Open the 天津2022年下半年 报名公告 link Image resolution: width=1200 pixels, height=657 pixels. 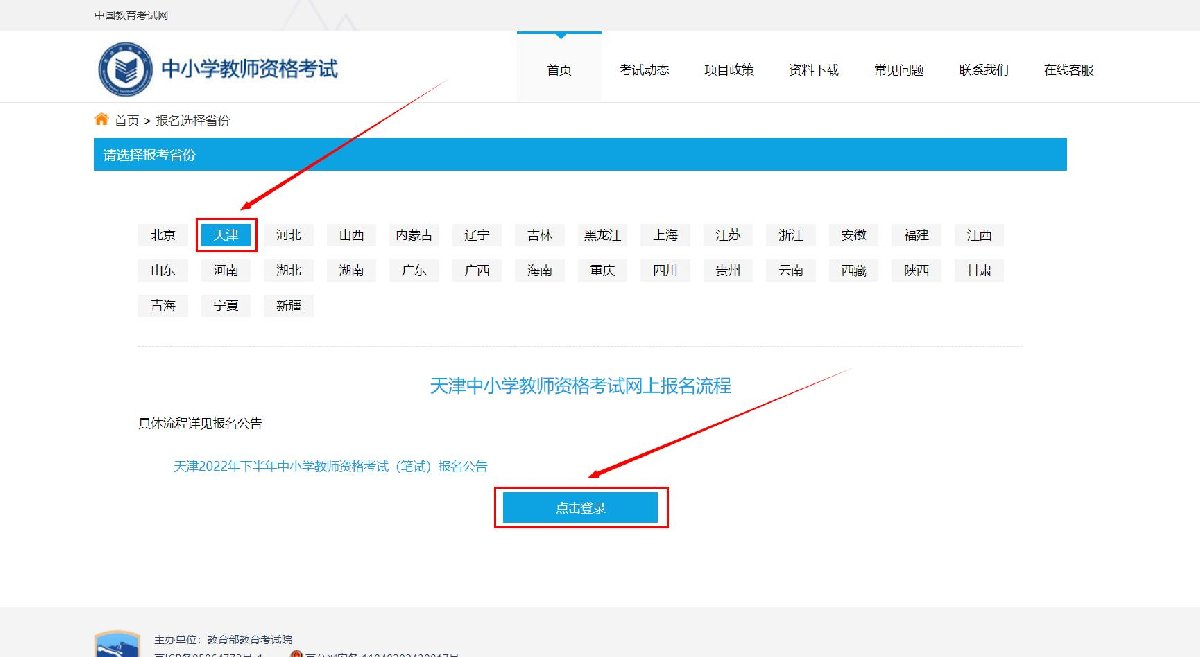[x=331, y=466]
